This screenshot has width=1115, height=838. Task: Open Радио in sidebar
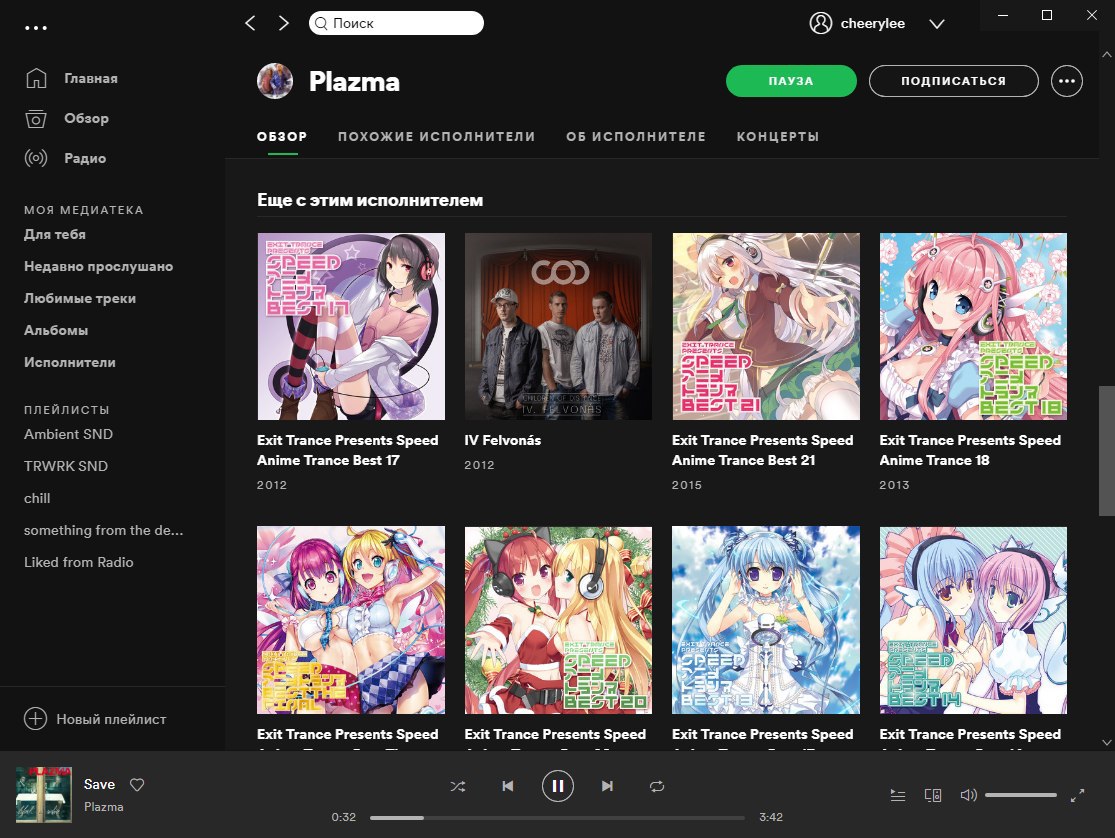[x=65, y=158]
